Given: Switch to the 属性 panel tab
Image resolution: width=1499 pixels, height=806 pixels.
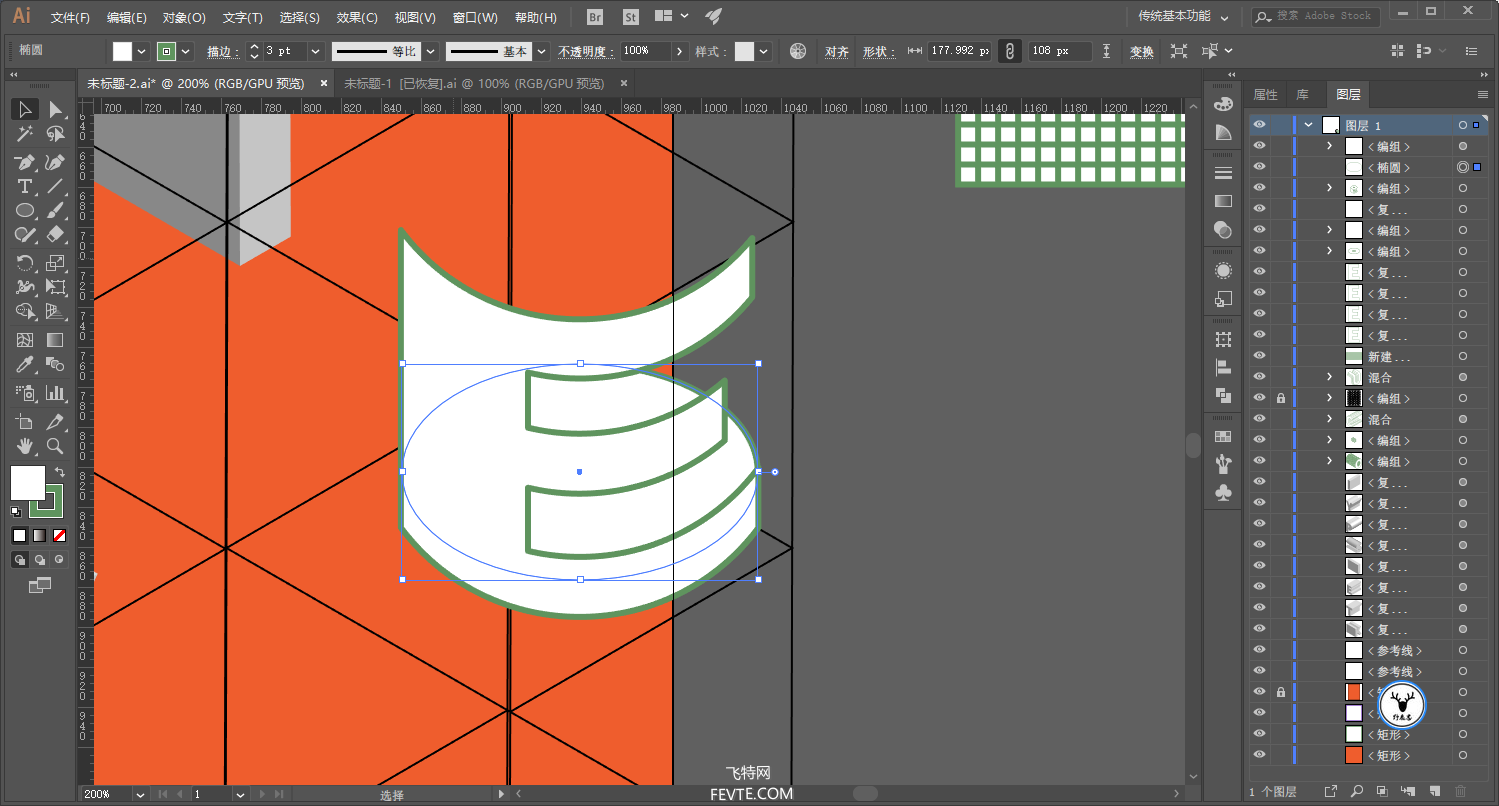Looking at the screenshot, I should click(x=1266, y=95).
